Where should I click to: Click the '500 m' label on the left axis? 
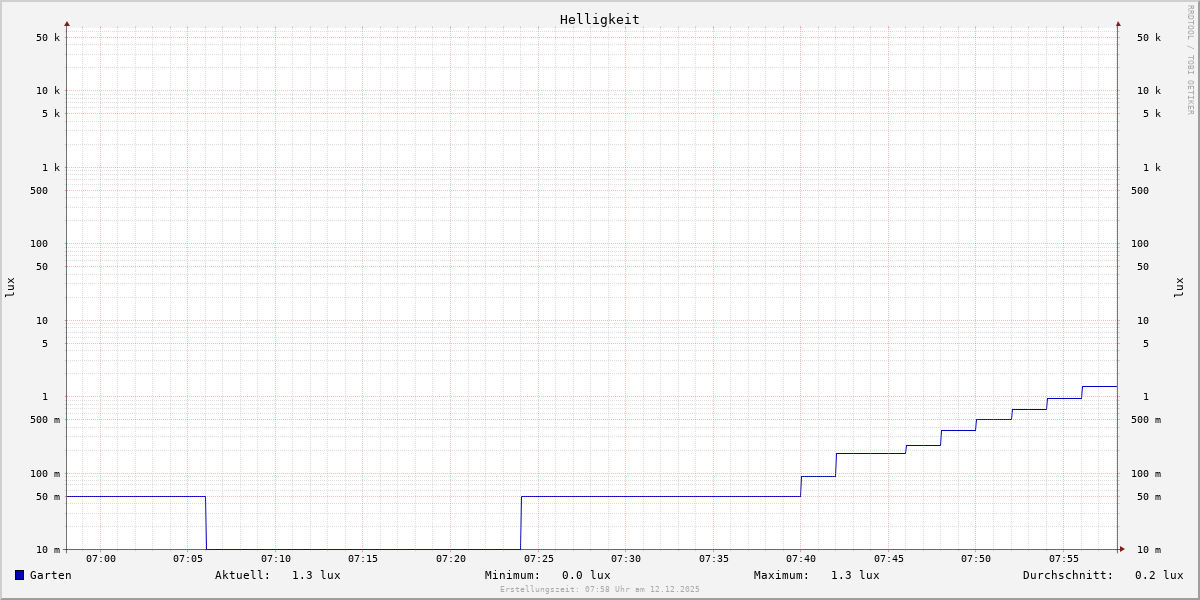(45, 420)
